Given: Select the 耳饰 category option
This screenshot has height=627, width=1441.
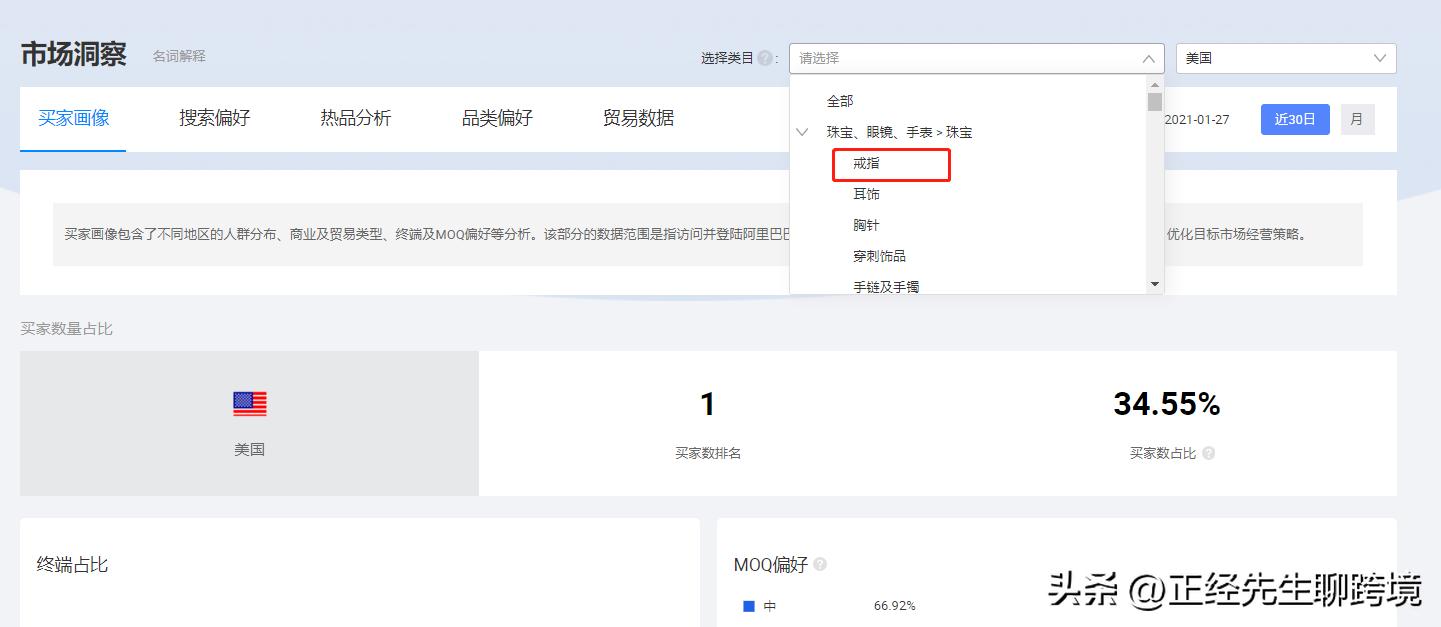Looking at the screenshot, I should tap(866, 194).
